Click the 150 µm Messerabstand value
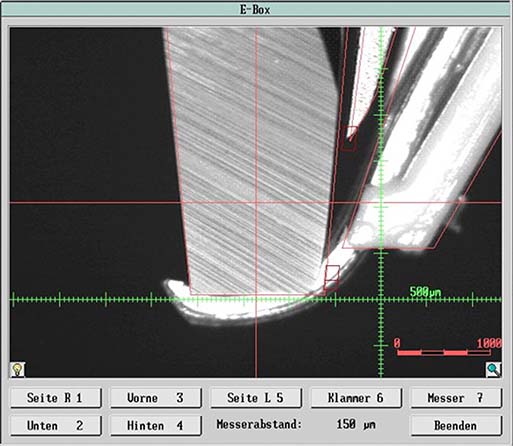Screen dimensions: 513x446 point(356,425)
